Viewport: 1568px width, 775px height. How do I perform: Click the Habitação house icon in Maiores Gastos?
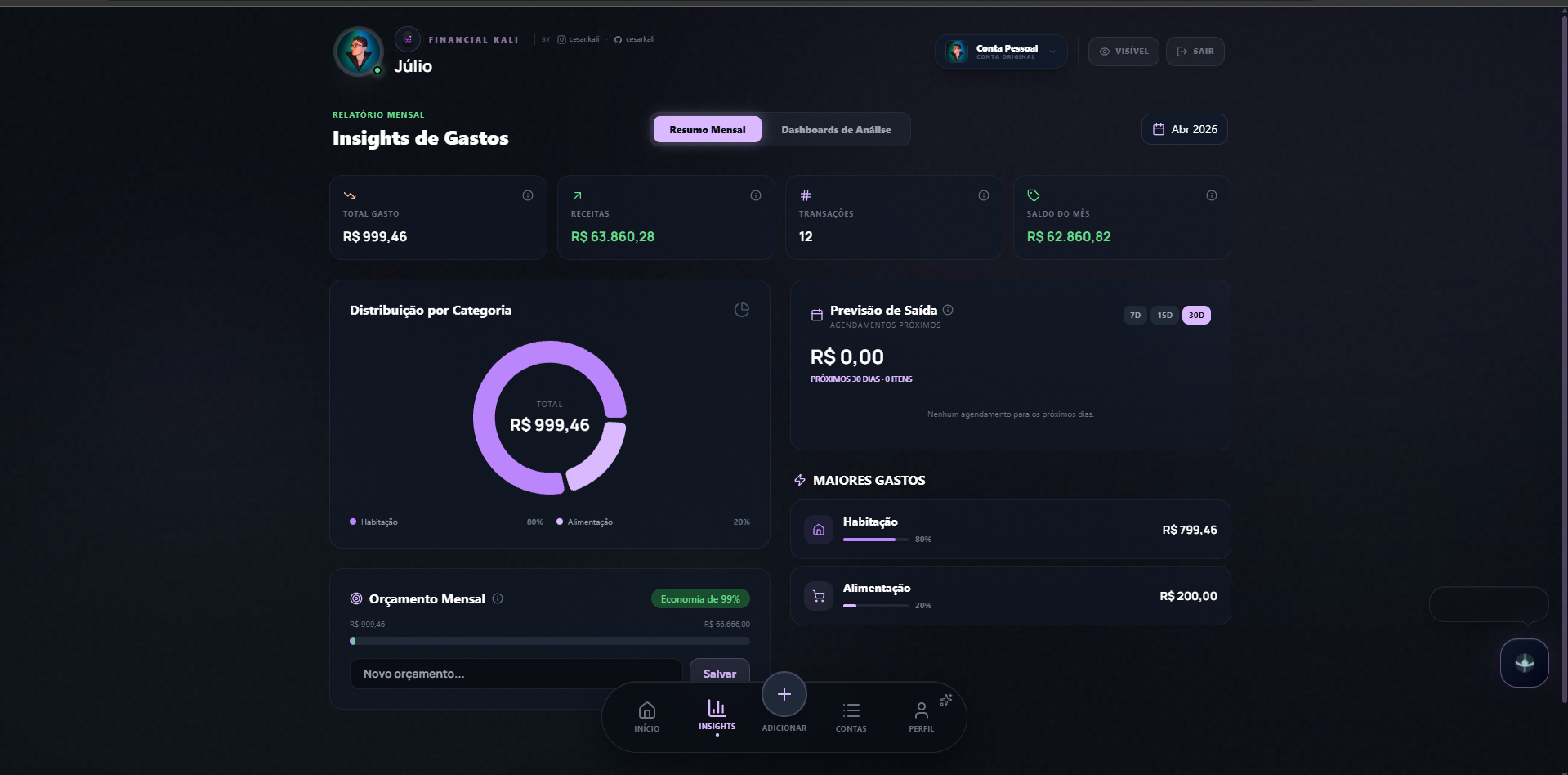coord(818,529)
